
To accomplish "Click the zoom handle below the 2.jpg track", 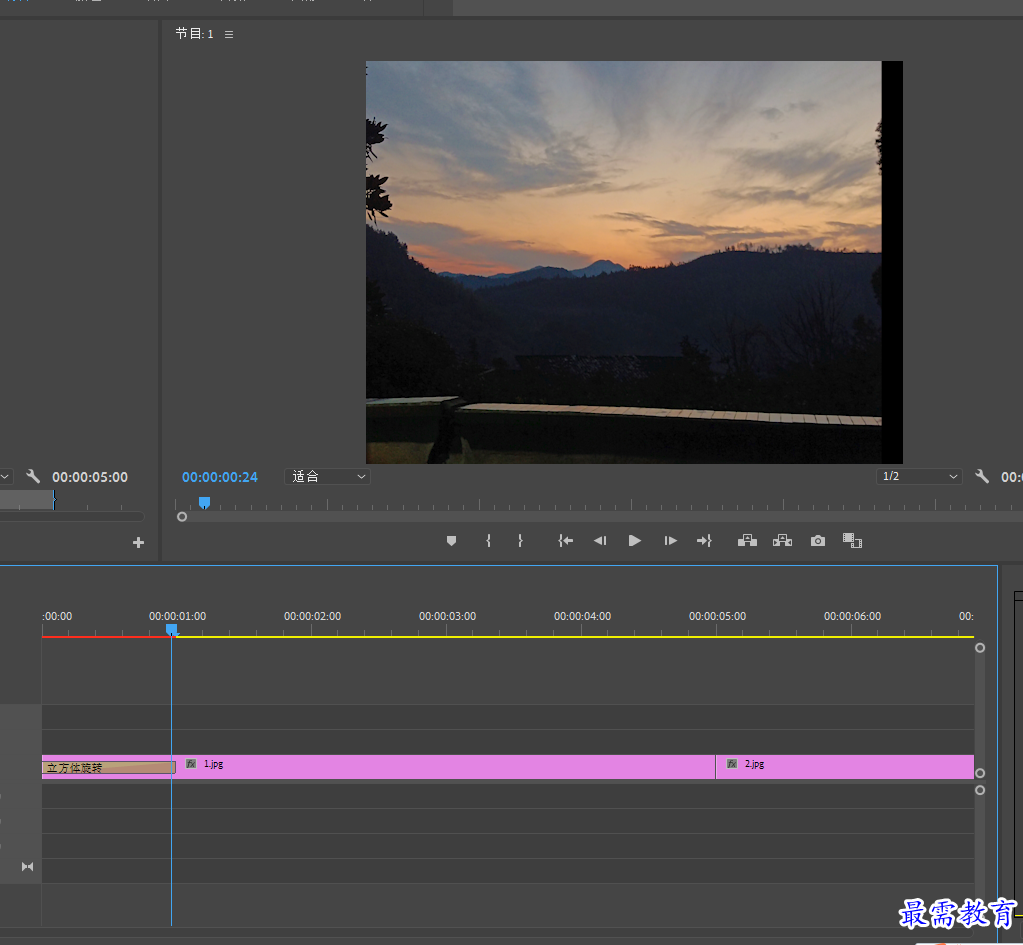I will tap(980, 790).
